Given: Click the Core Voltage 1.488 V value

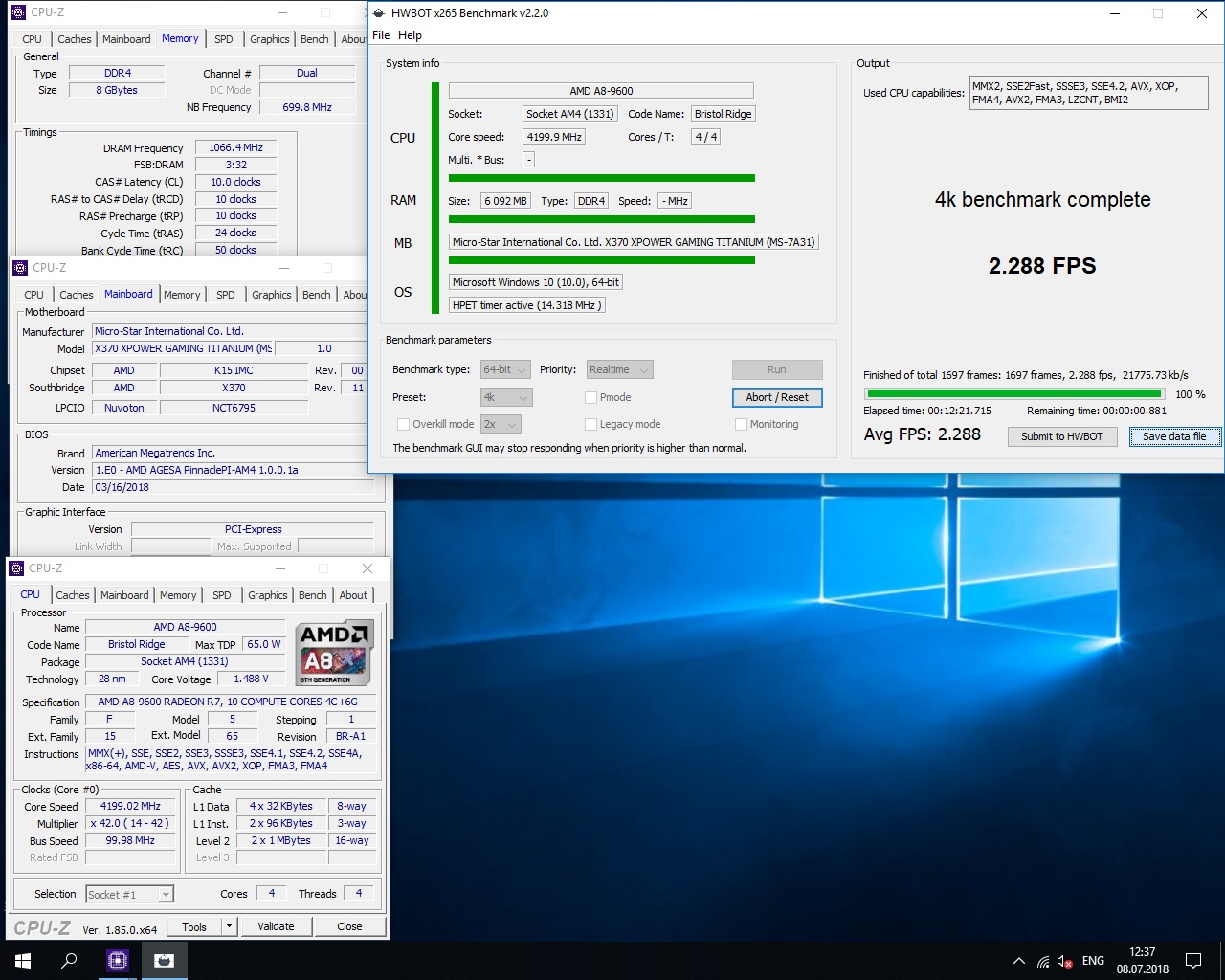Looking at the screenshot, I should (252, 679).
